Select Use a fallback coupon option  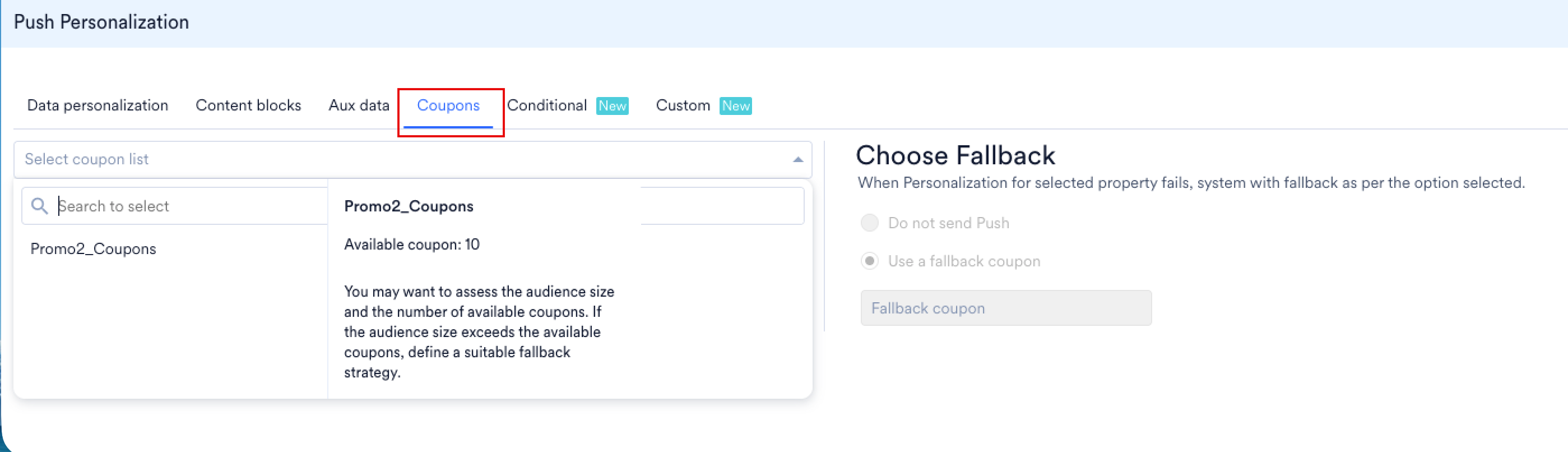pyautogui.click(x=870, y=261)
